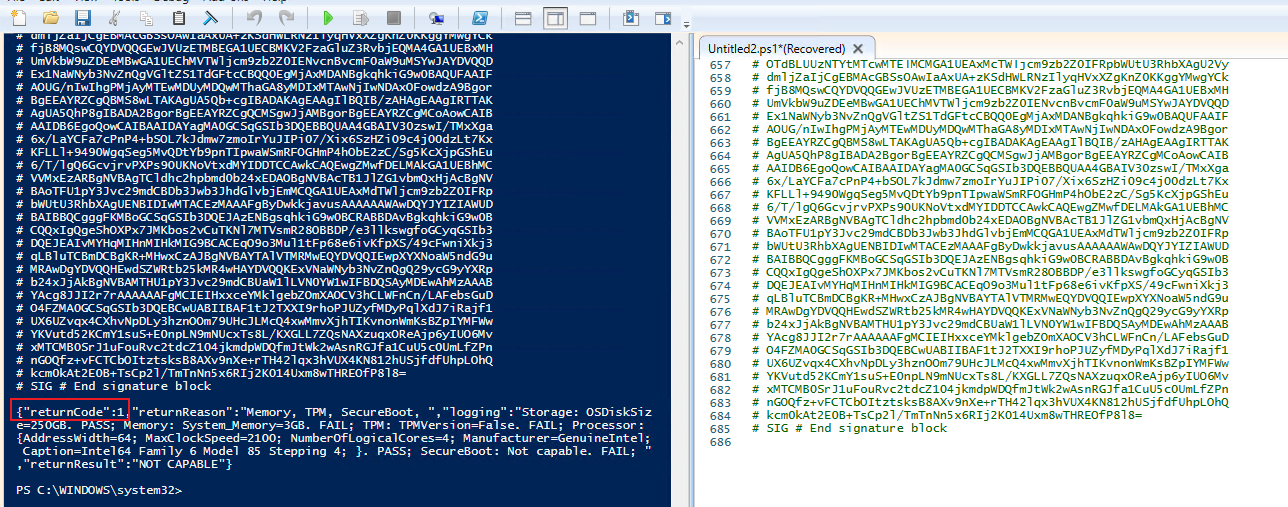Click "# SIG # End signature block" in script pane
Viewport: 1288px width, 507px height.
(850, 428)
